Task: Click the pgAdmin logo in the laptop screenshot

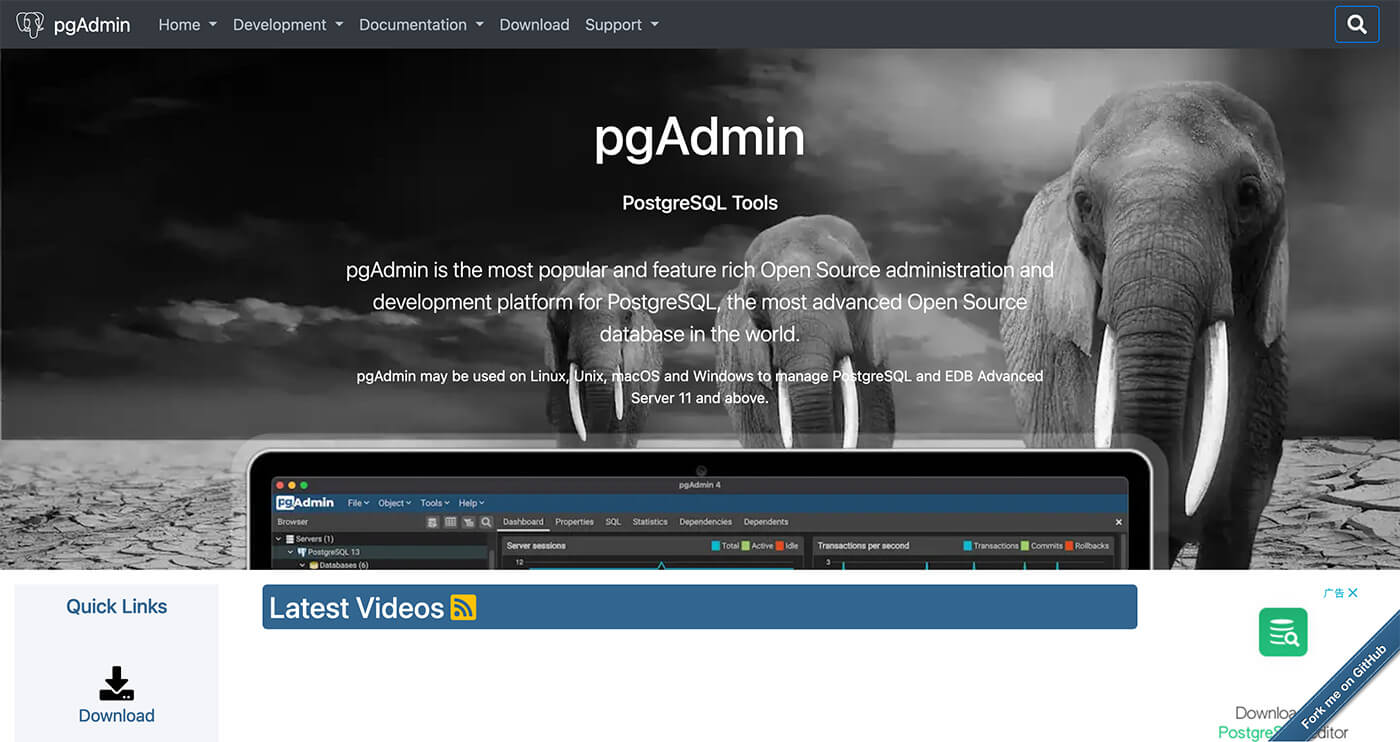Action: pyautogui.click(x=305, y=503)
